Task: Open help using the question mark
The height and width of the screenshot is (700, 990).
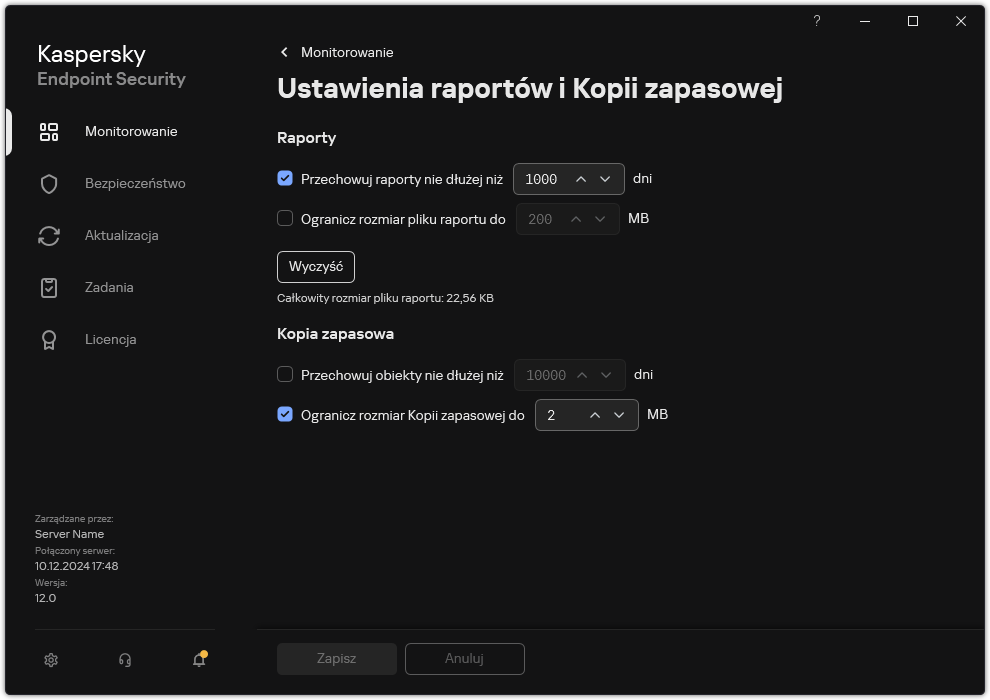Action: click(x=816, y=21)
